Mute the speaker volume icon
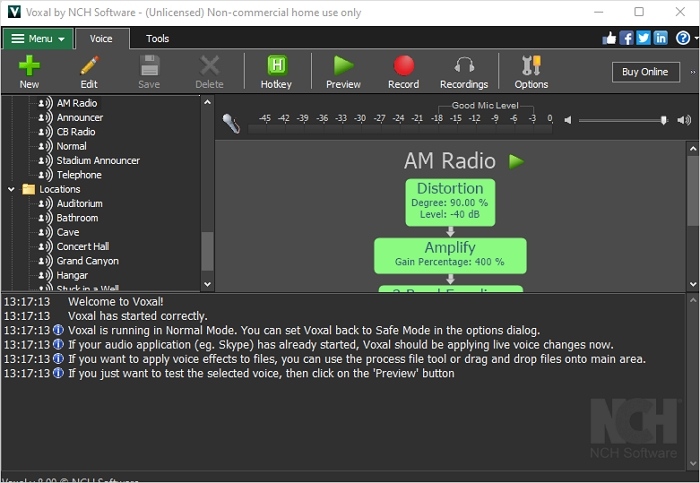Screen dimensions: 700x483 click(x=568, y=120)
